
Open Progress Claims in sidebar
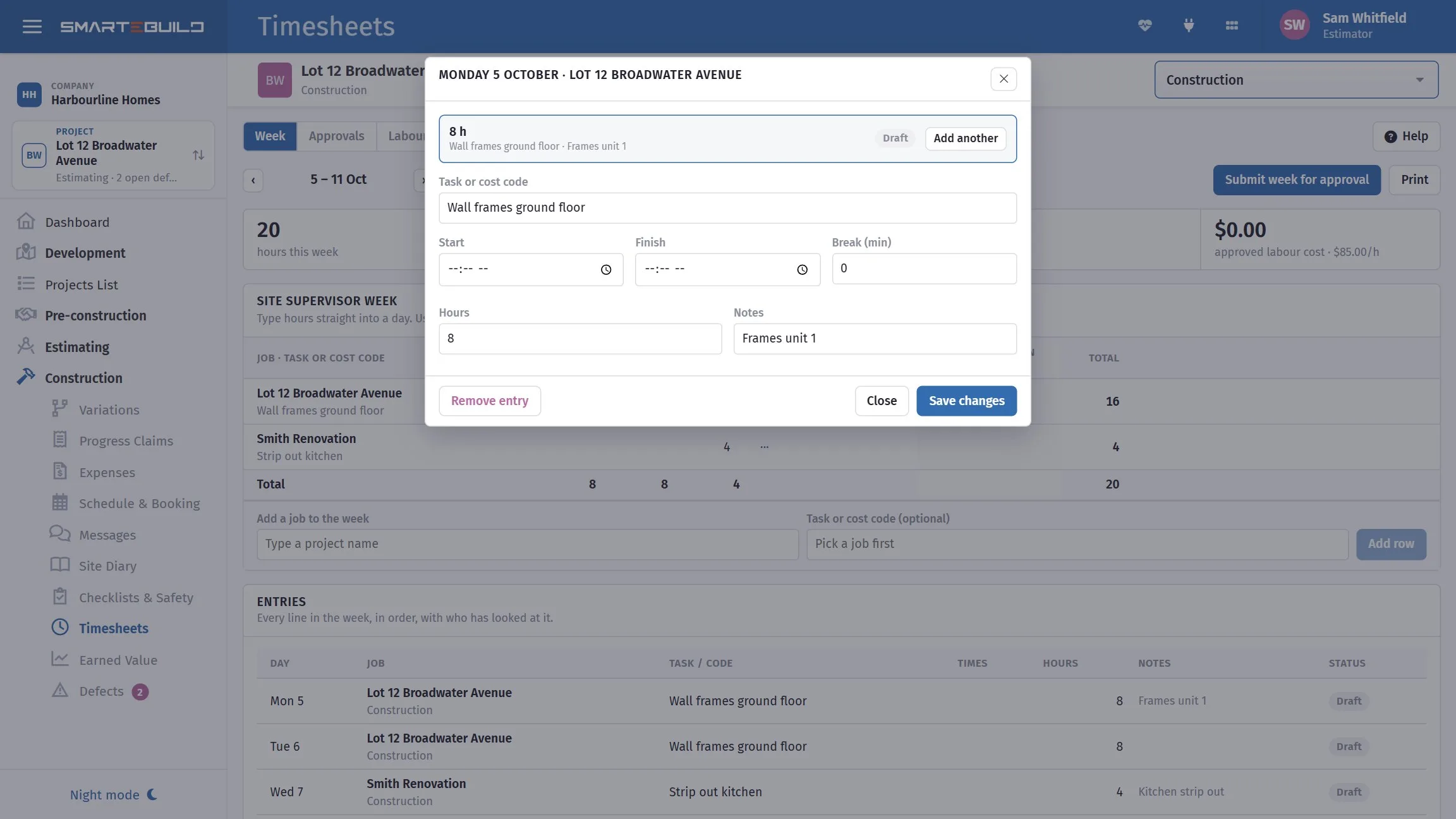tap(126, 441)
